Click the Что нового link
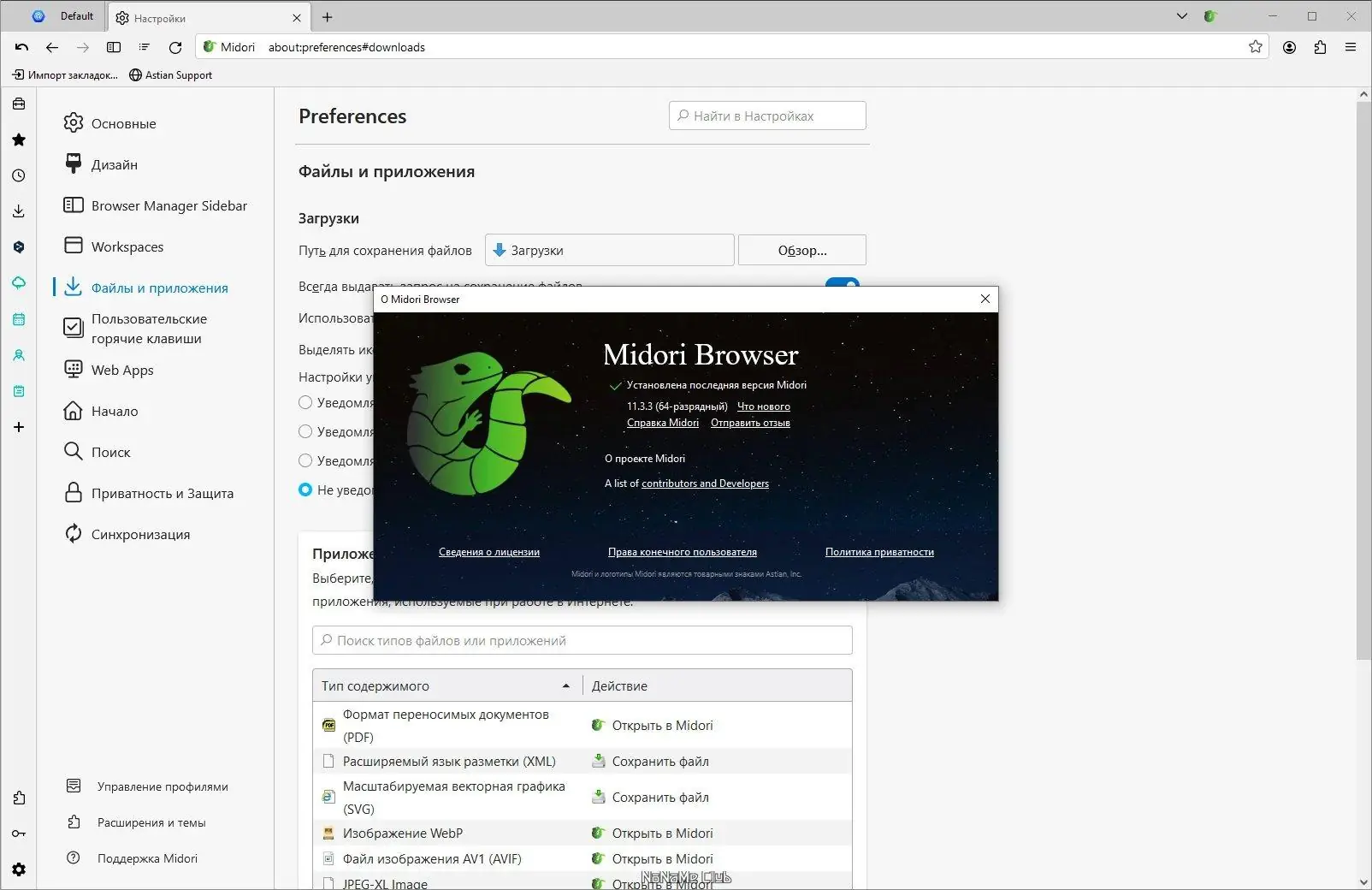 tap(764, 406)
